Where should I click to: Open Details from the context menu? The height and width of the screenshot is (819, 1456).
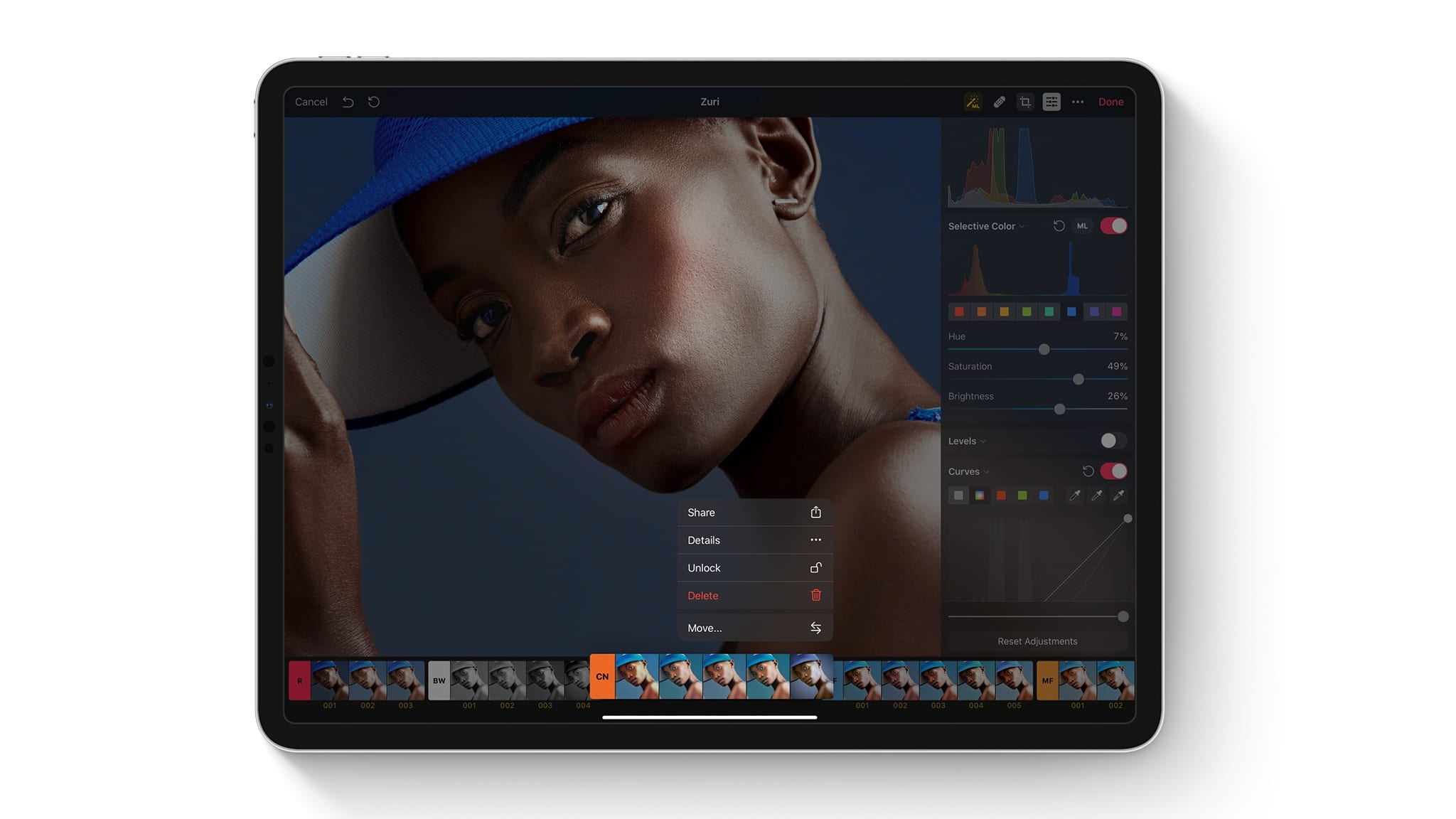tap(755, 540)
